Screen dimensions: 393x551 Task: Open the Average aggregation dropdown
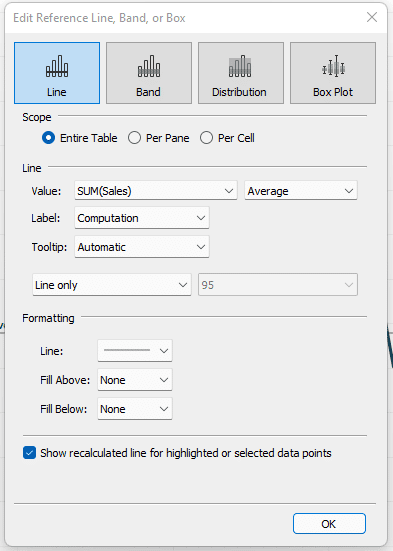click(x=301, y=191)
